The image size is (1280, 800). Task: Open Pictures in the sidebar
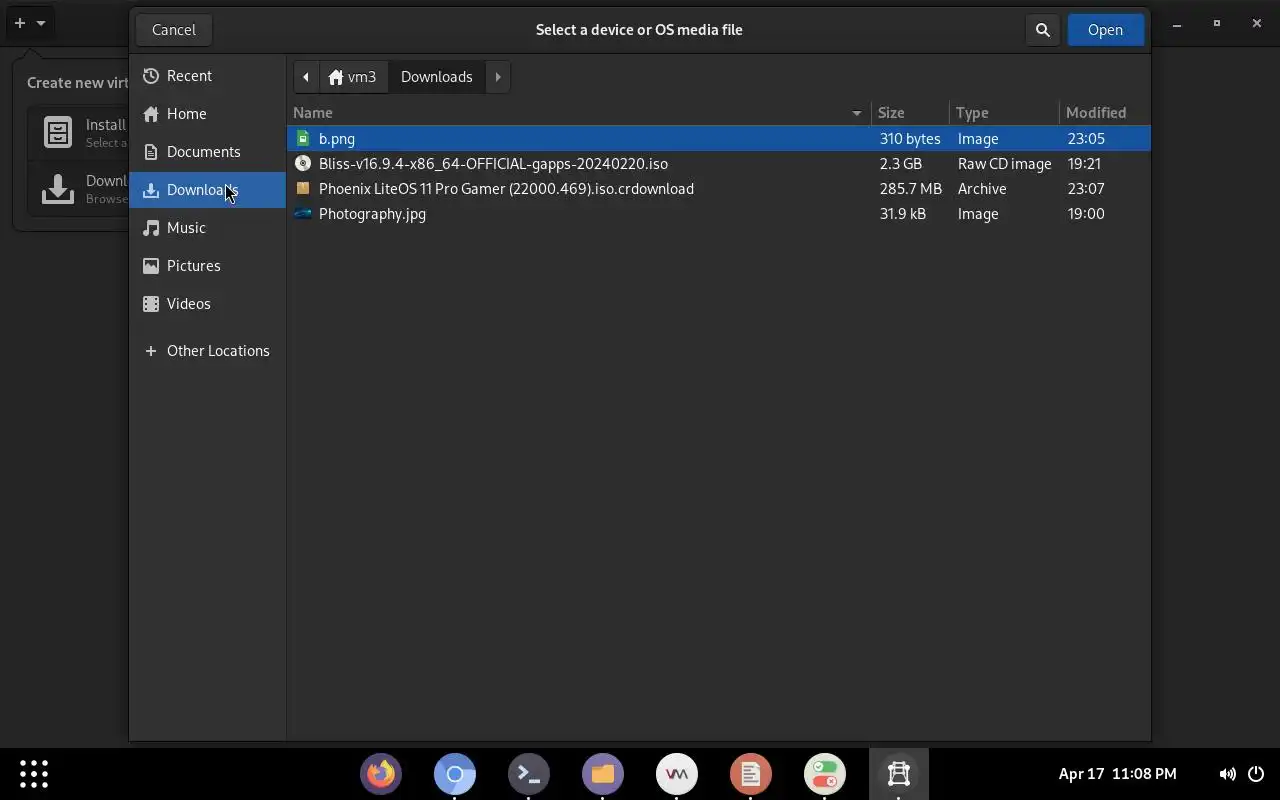(x=208, y=266)
